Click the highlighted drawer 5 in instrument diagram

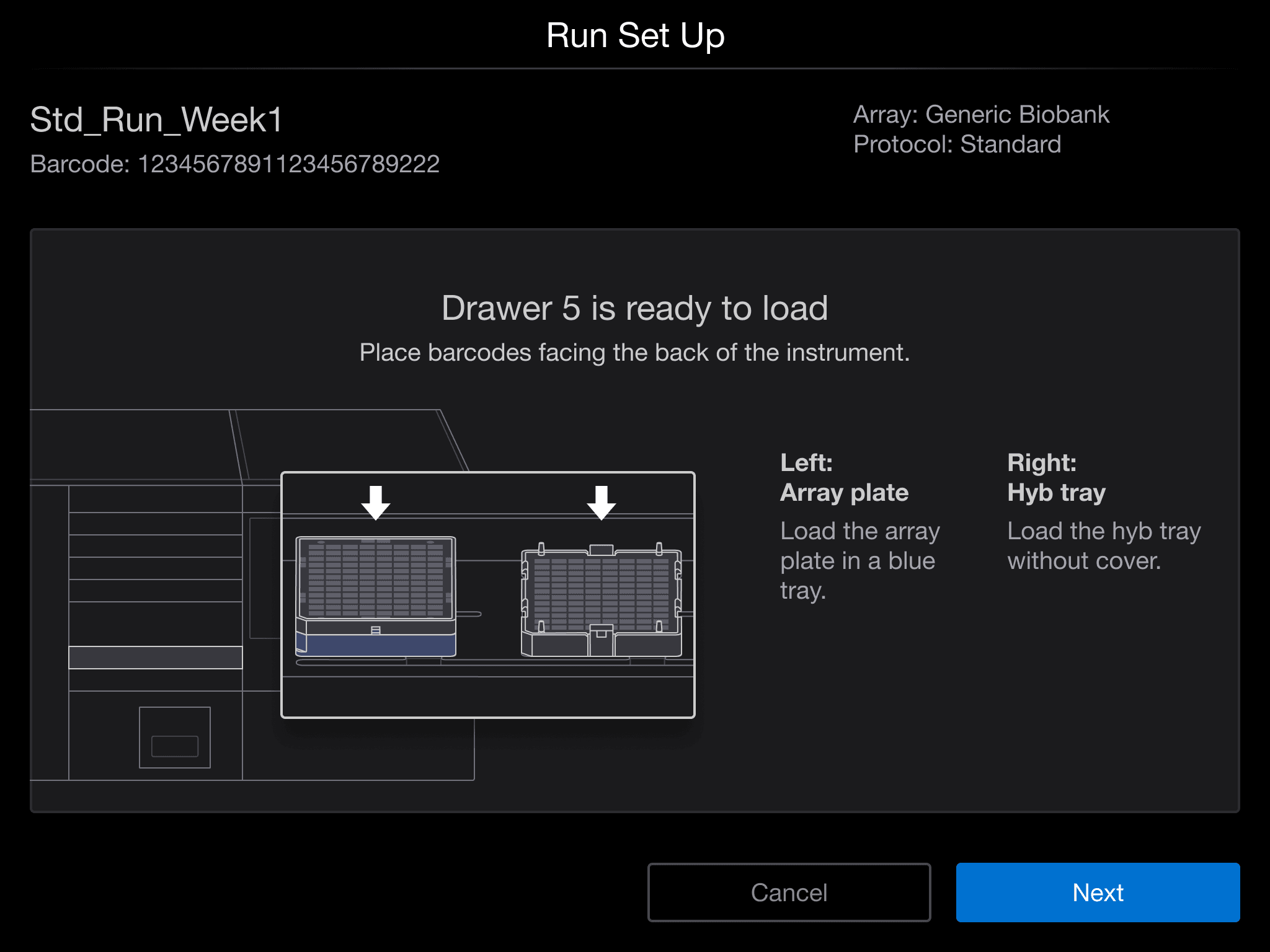(155, 658)
